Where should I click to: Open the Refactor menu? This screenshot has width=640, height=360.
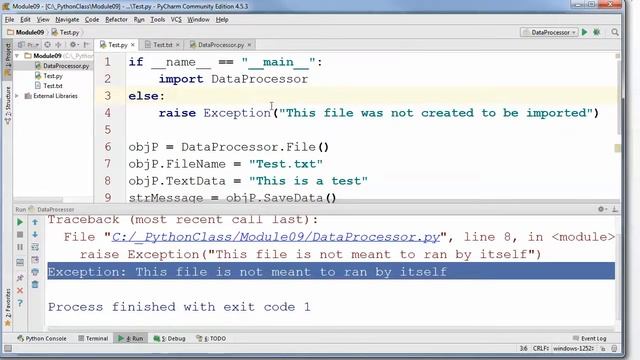[x=116, y=20]
